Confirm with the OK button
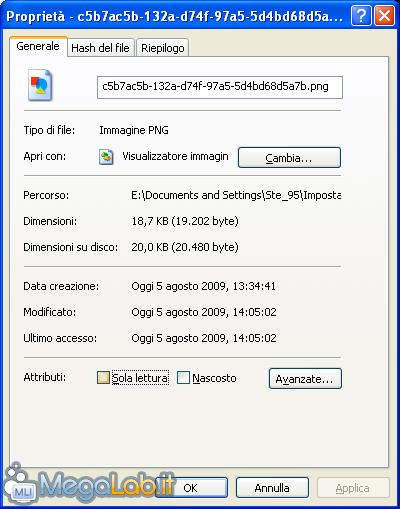This screenshot has height=509, width=400. 191,488
